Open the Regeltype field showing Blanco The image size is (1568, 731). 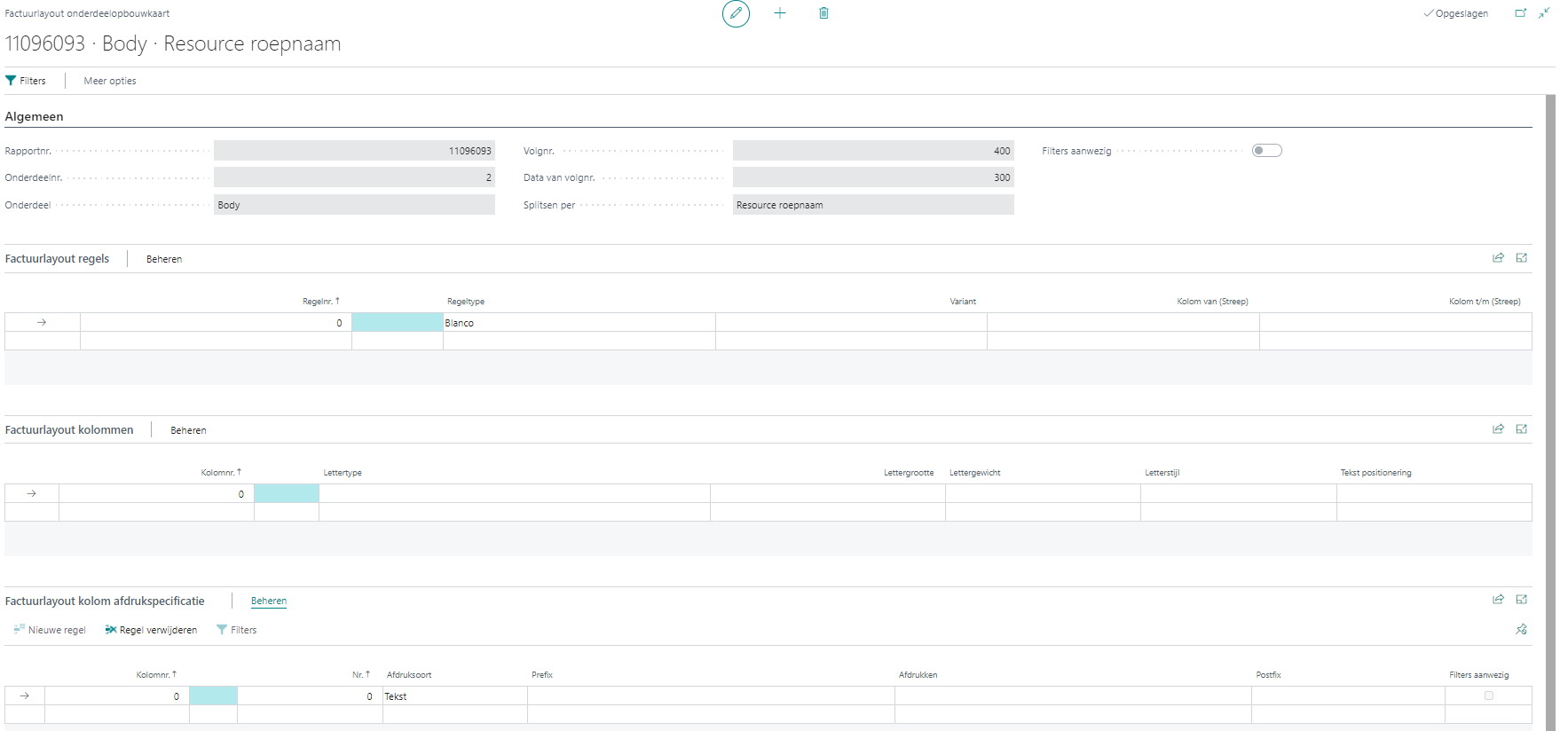(x=579, y=323)
